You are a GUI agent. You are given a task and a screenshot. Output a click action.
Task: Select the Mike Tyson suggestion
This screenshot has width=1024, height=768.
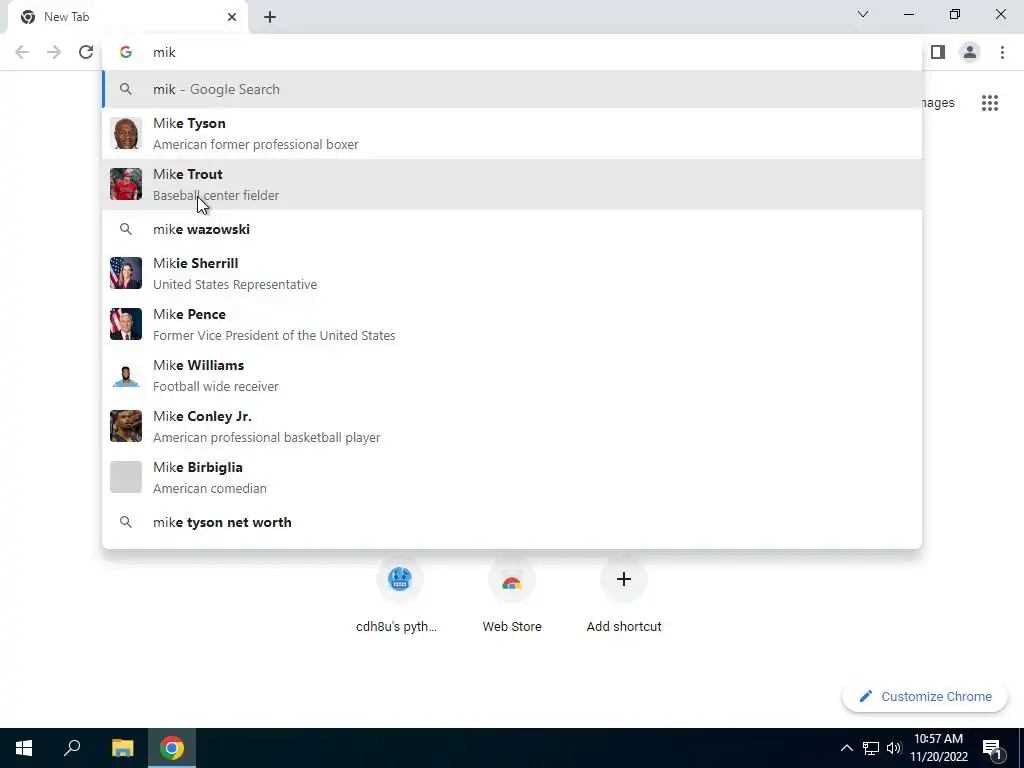pos(512,133)
